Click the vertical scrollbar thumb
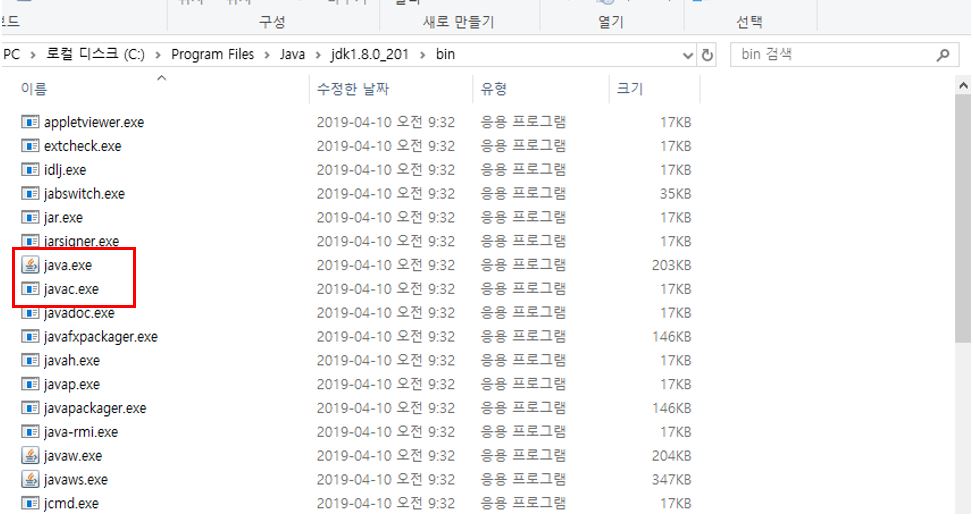The width and height of the screenshot is (973, 521). pyautogui.click(x=963, y=219)
